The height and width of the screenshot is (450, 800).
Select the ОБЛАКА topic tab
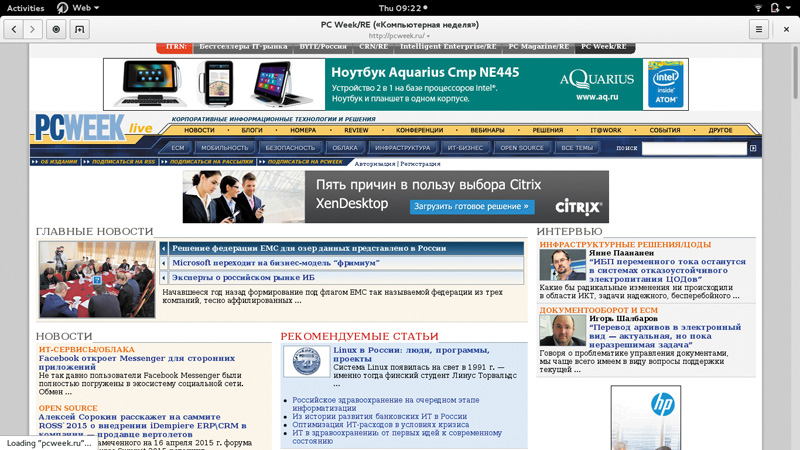point(345,148)
